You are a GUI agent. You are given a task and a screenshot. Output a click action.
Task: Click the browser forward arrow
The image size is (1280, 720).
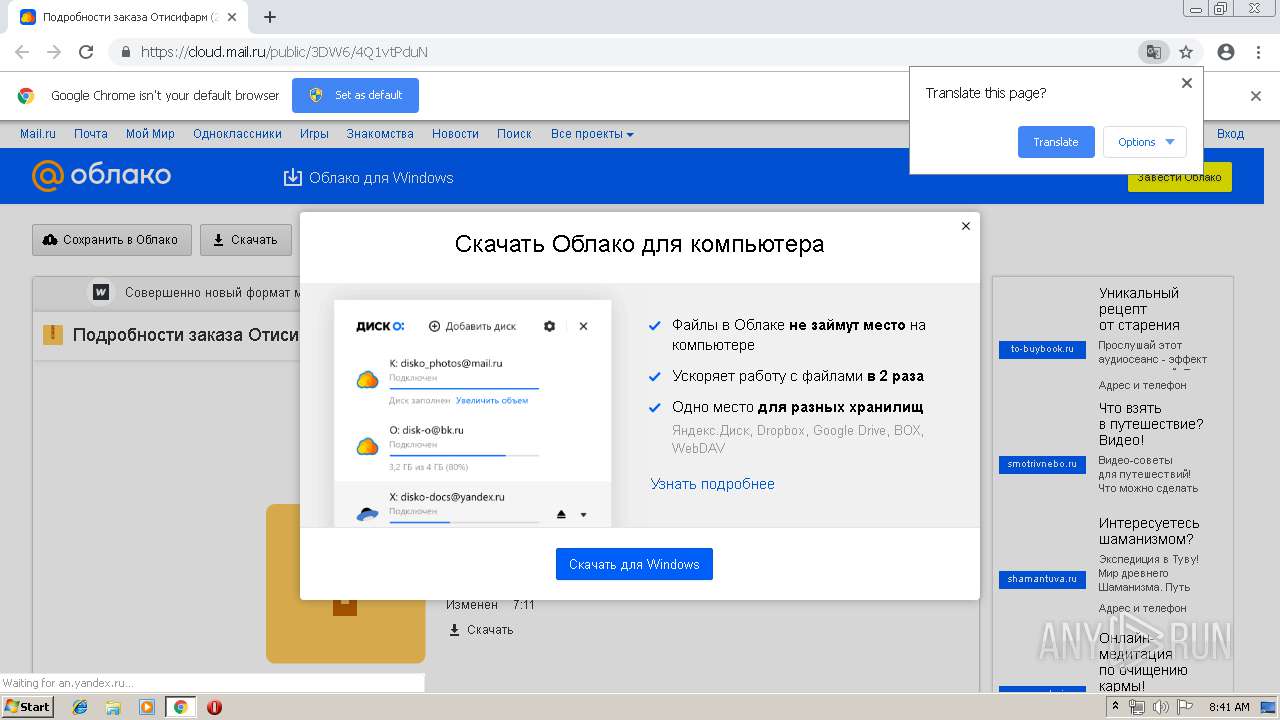(x=54, y=52)
